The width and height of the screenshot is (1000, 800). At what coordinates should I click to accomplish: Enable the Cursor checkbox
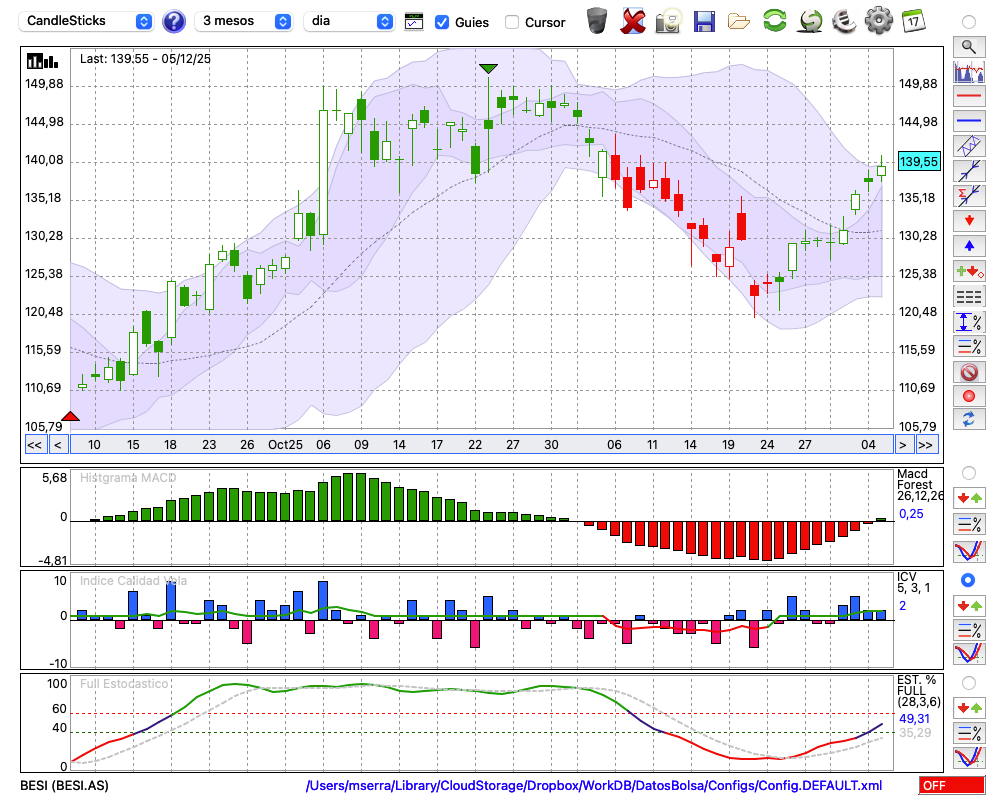511,22
